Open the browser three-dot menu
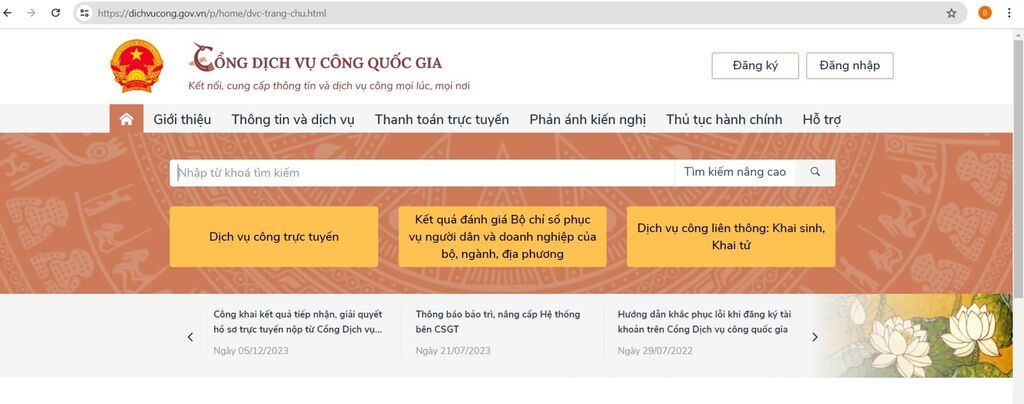1024x404 pixels. tap(1011, 14)
